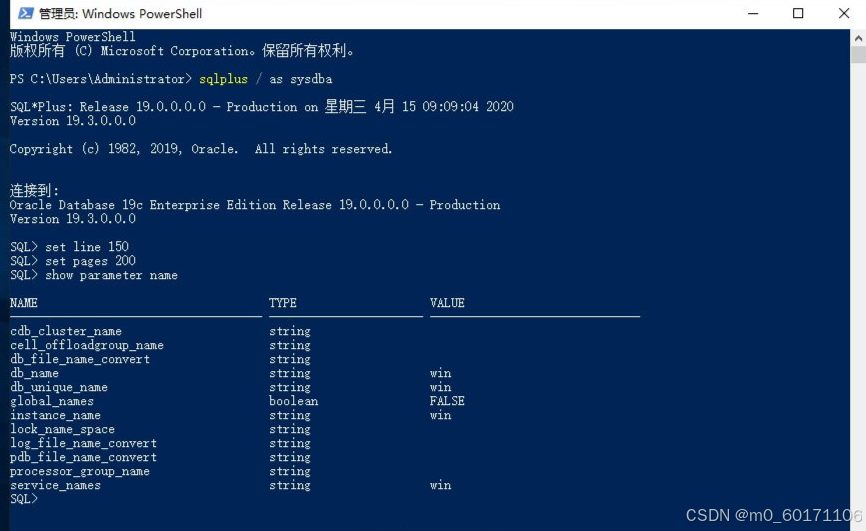This screenshot has height=531, width=866.
Task: Click the 'Oracle Database 19c Enterprise Edition' line
Action: [255, 205]
